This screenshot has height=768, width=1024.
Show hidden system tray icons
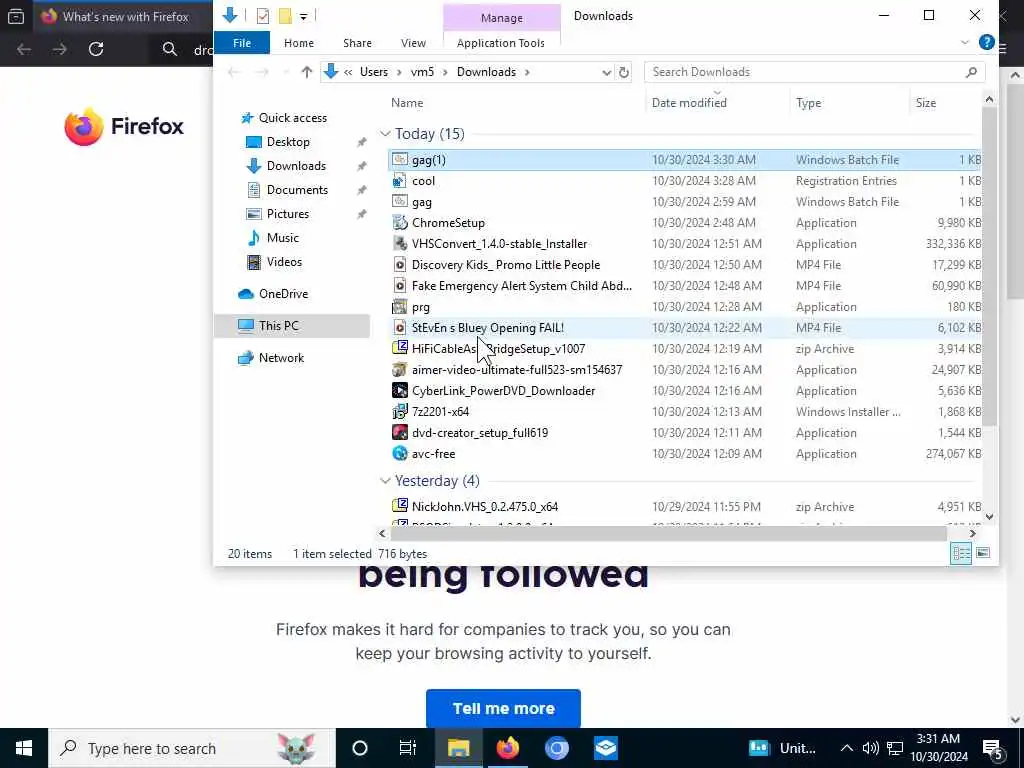tap(846, 748)
